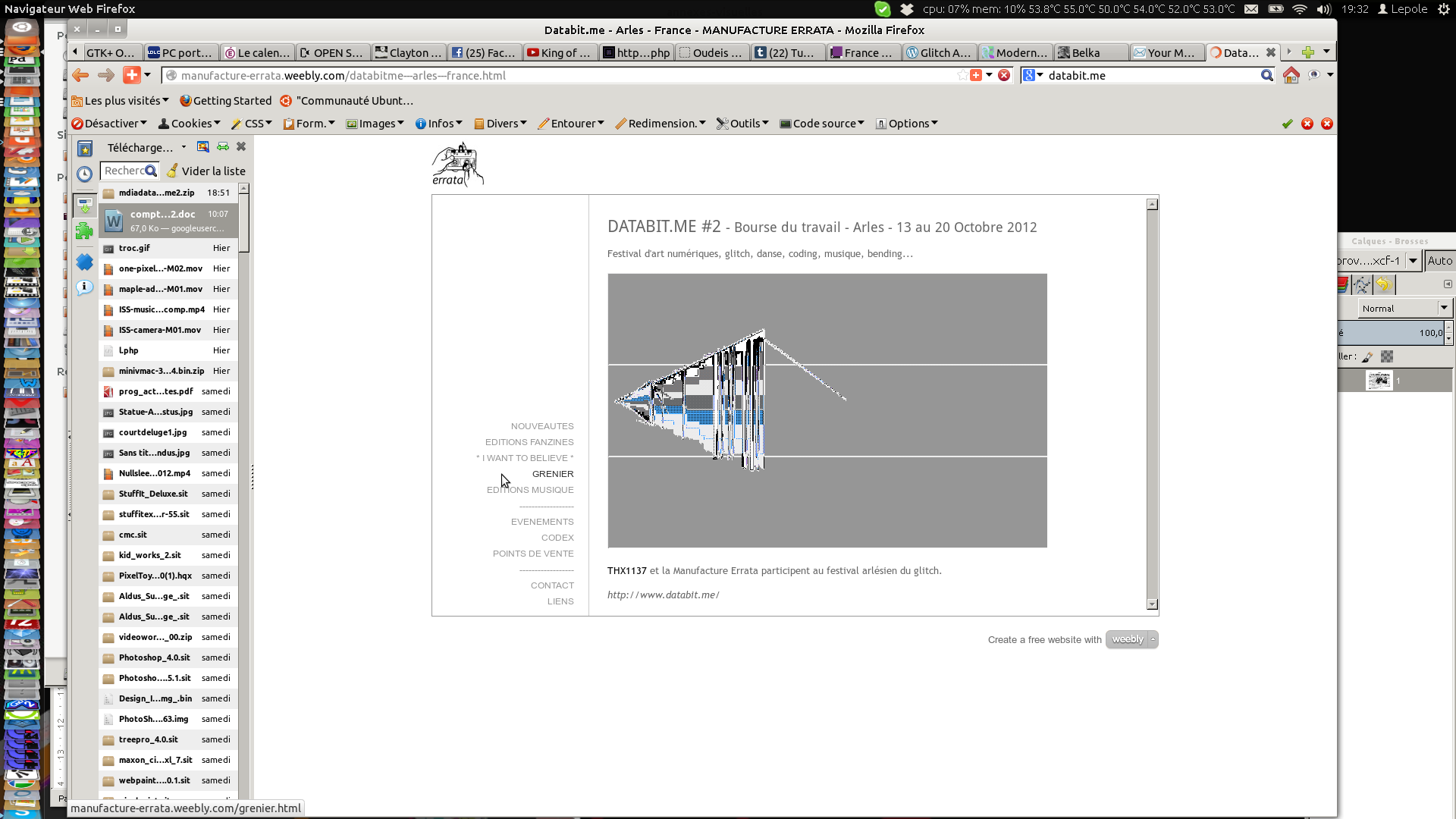Click the bookmark star in the URL bar
The width and height of the screenshot is (1456, 819).
coord(962,75)
